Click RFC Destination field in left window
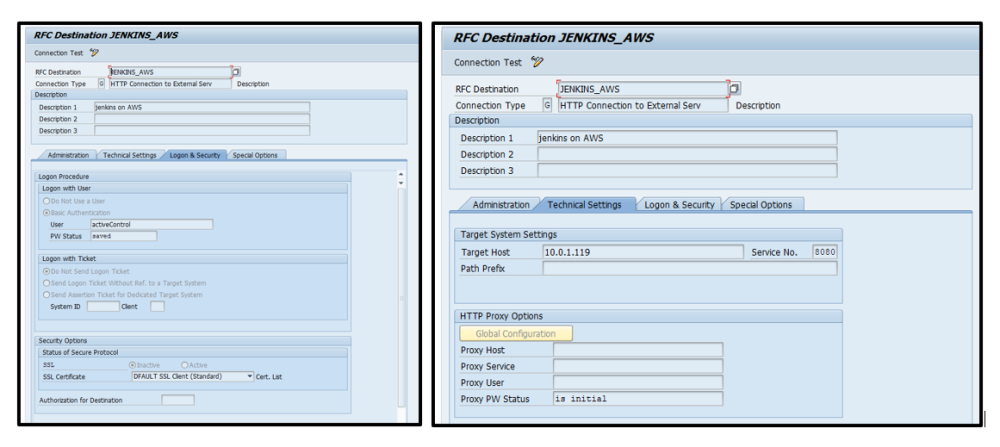Image resolution: width=1000 pixels, height=447 pixels. 170,72
